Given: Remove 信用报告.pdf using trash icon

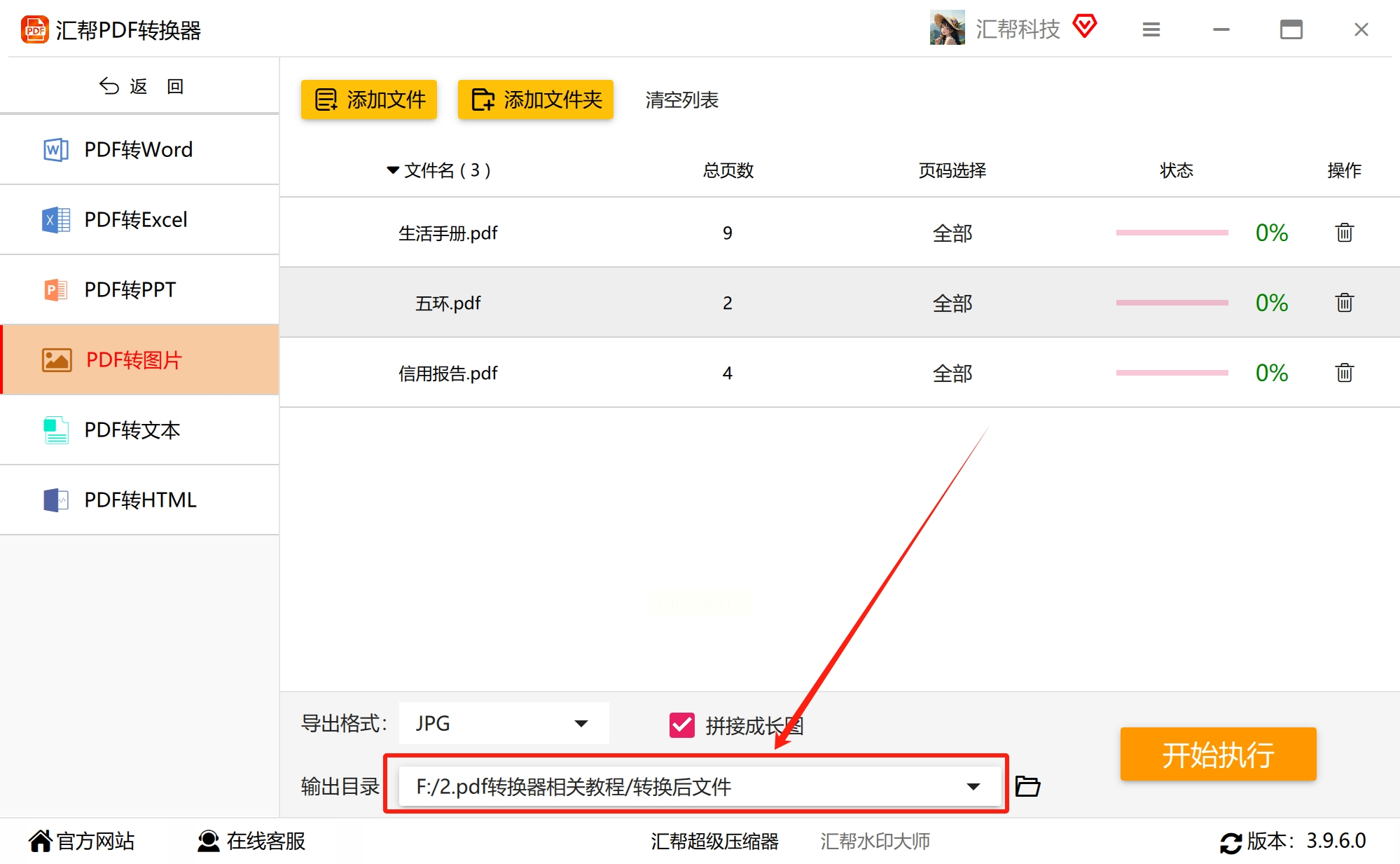Looking at the screenshot, I should tap(1343, 373).
